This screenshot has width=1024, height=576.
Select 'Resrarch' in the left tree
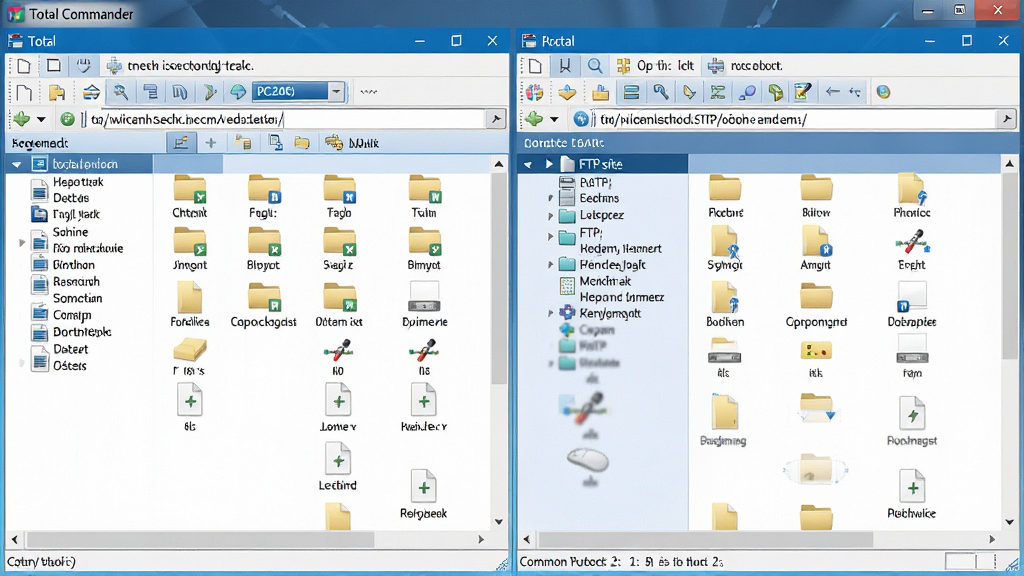(76, 281)
